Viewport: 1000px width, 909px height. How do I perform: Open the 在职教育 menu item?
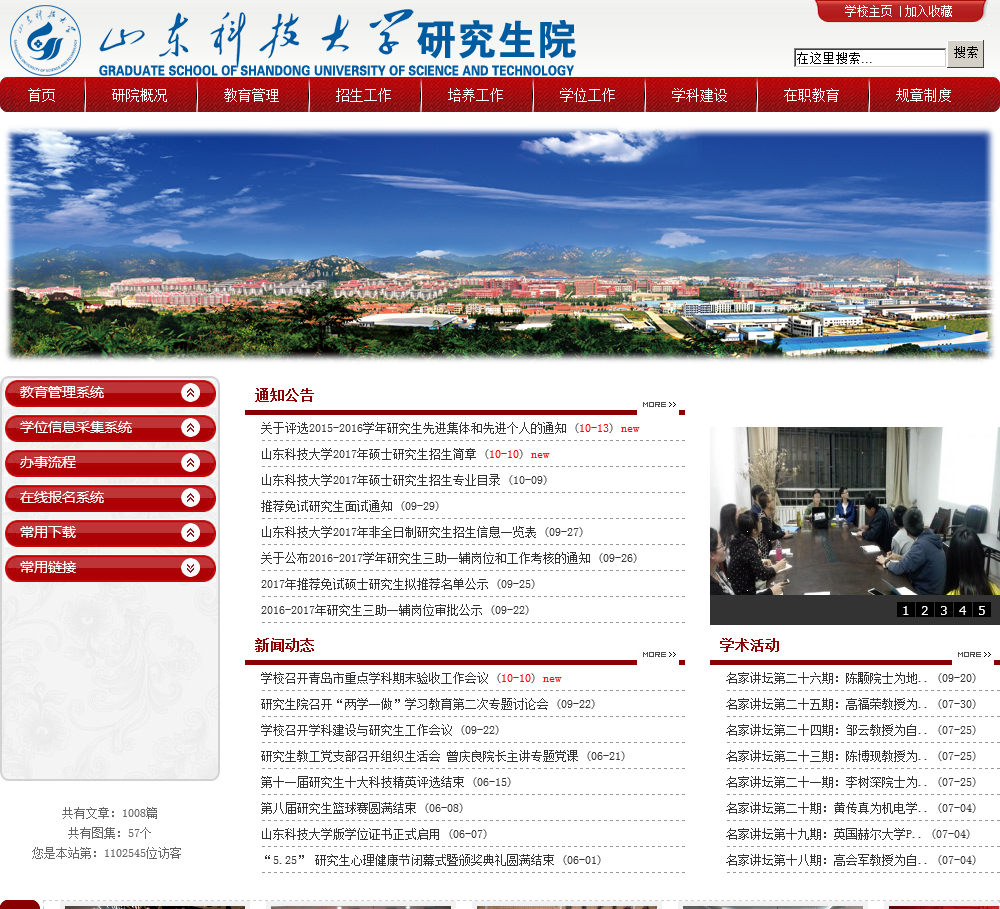(x=811, y=95)
